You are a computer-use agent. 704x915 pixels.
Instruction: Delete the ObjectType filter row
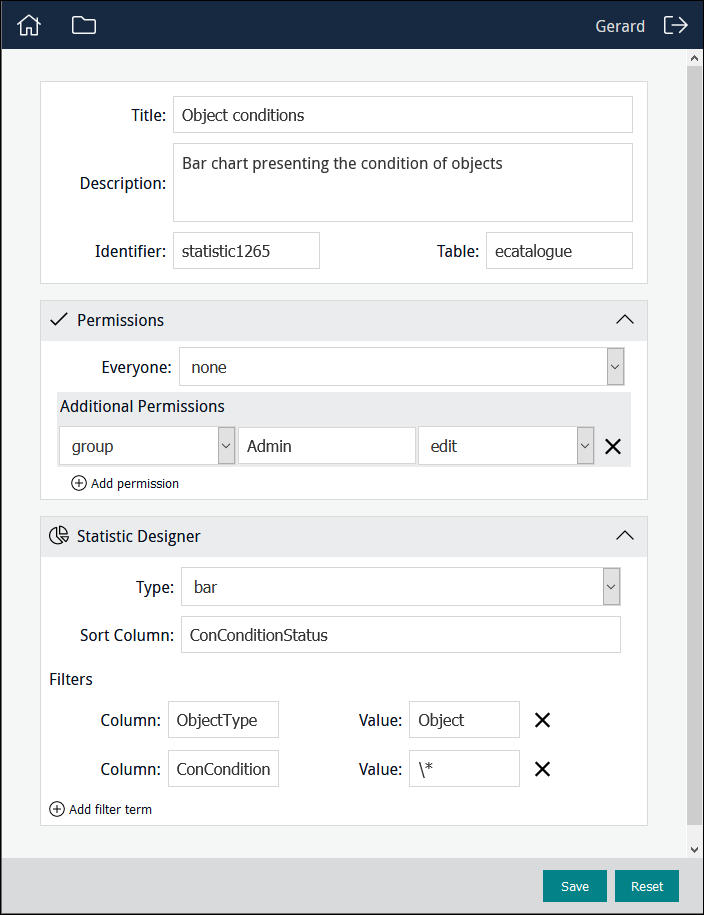coord(542,720)
